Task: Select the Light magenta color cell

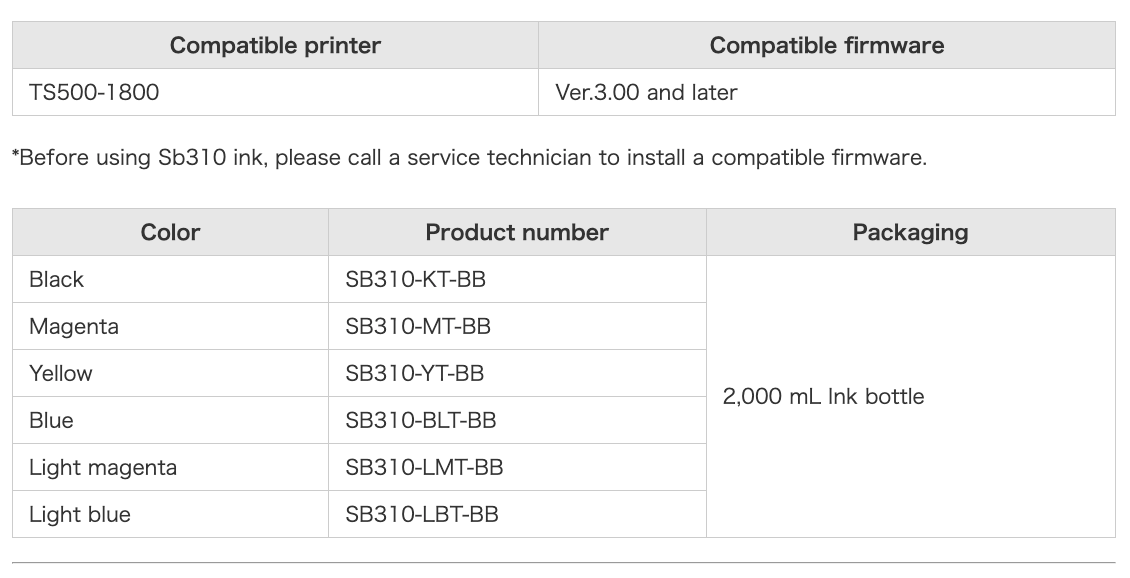Action: click(103, 467)
